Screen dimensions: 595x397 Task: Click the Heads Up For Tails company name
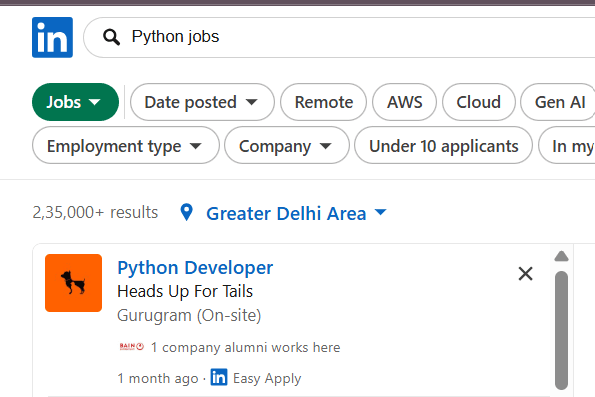point(185,291)
